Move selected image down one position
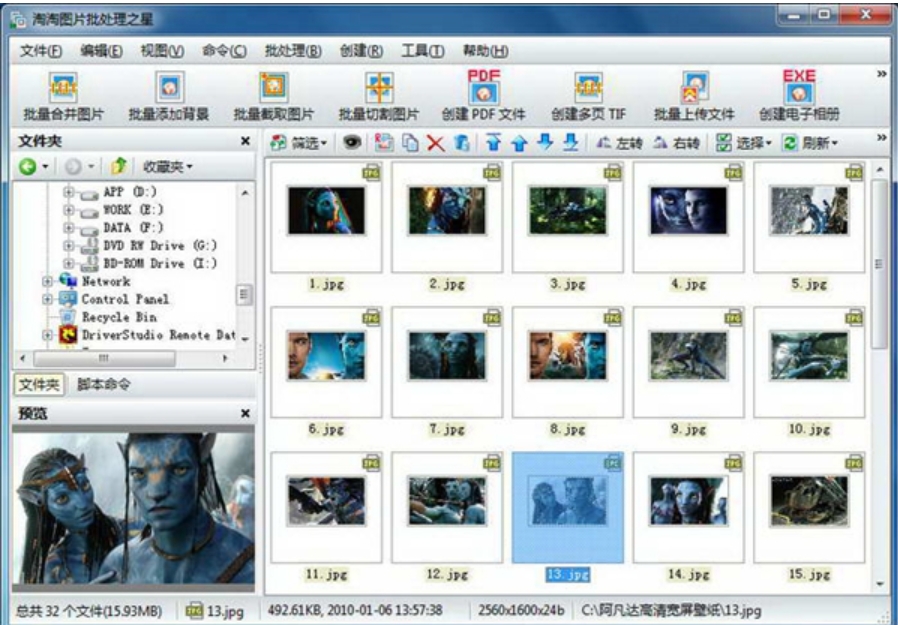Screen dimensions: 898x625 (545, 143)
